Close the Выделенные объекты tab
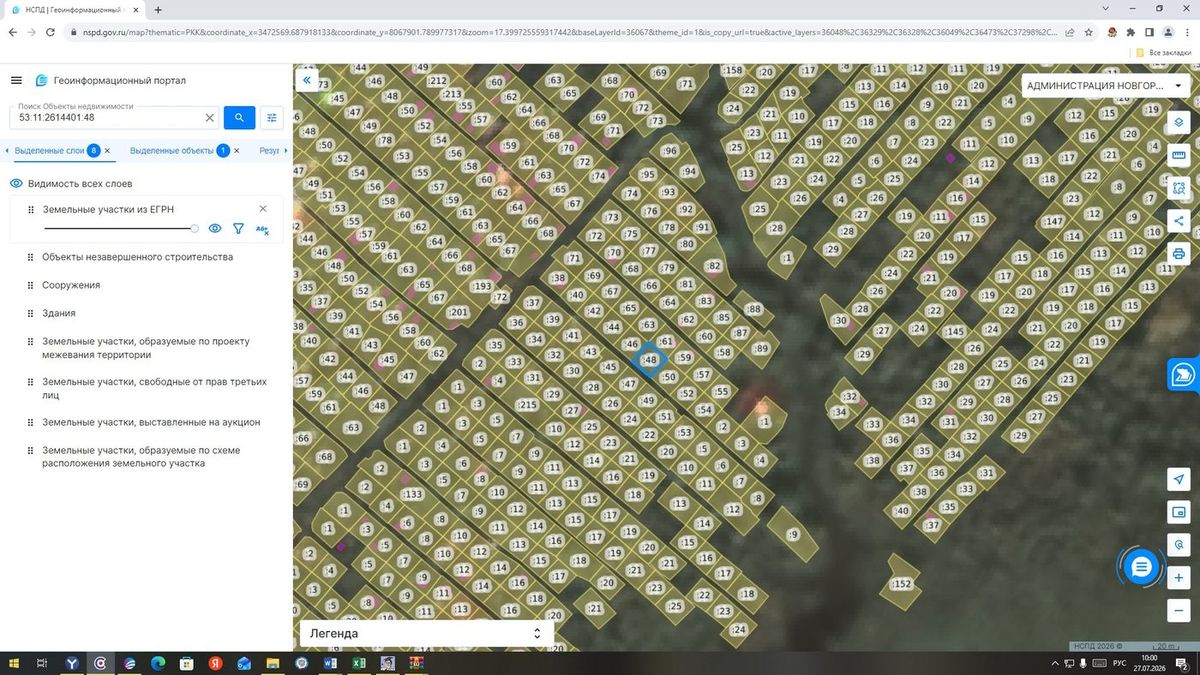 click(236, 151)
